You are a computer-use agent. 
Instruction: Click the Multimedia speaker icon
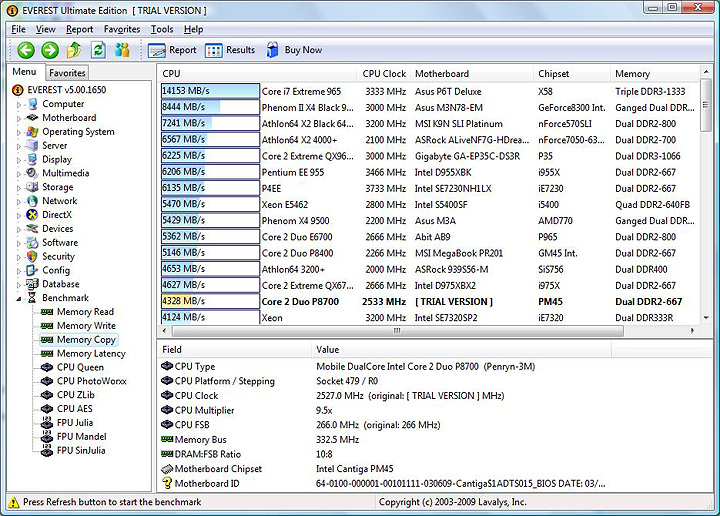click(32, 173)
